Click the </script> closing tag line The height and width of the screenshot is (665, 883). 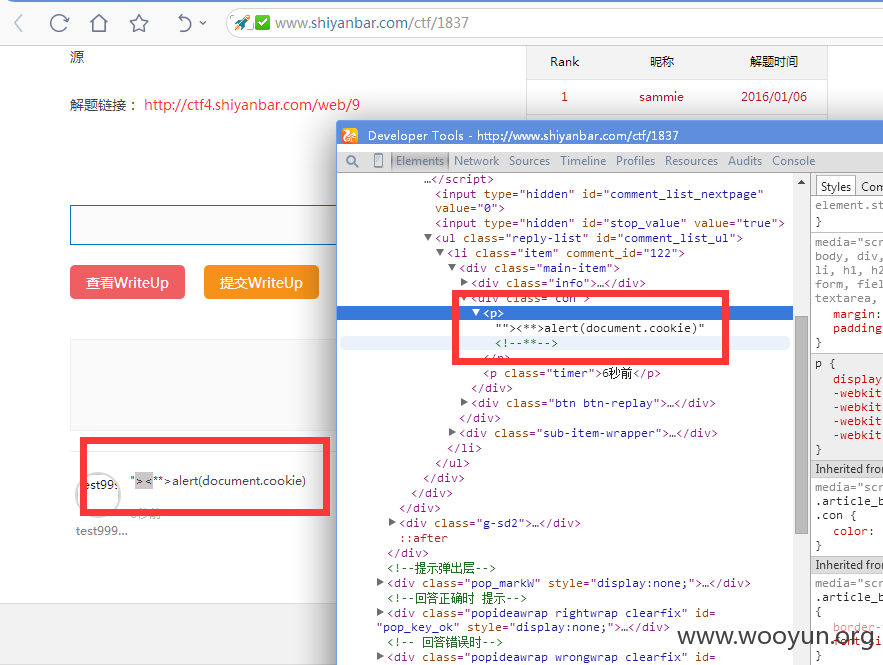click(x=459, y=179)
